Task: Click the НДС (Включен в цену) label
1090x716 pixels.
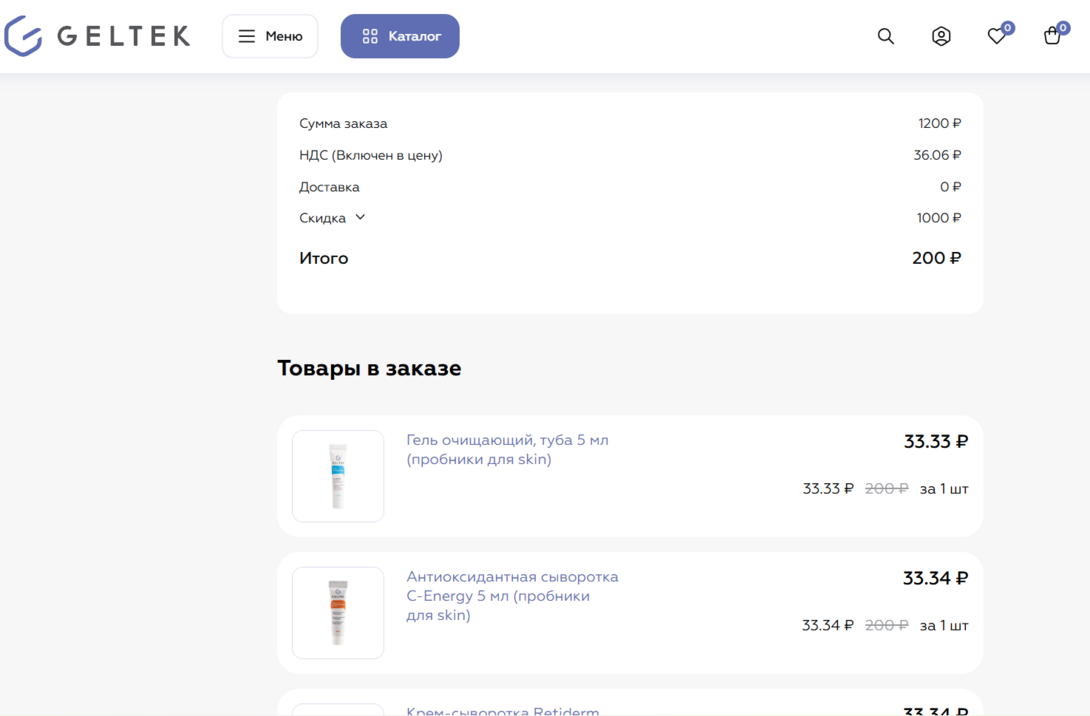Action: (371, 155)
